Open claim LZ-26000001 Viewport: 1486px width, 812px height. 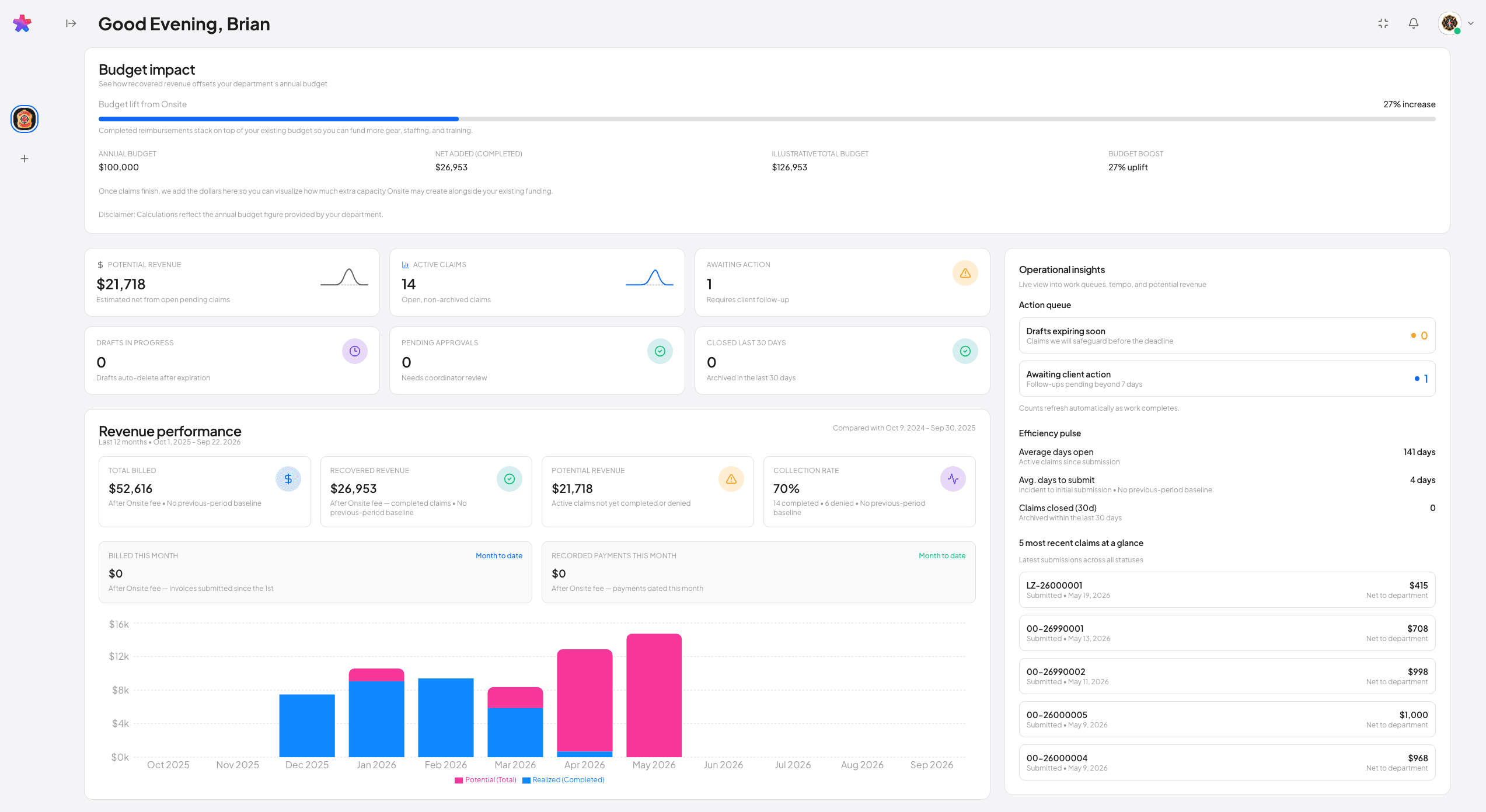point(1227,590)
